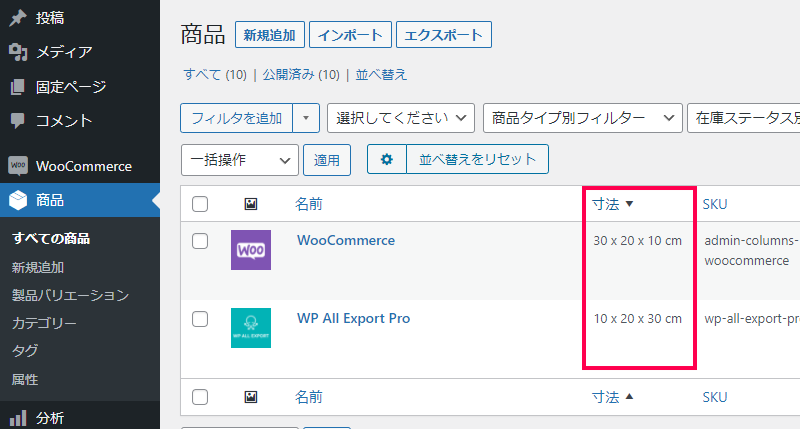
Task: Click the 適用 apply button
Action: pos(327,160)
